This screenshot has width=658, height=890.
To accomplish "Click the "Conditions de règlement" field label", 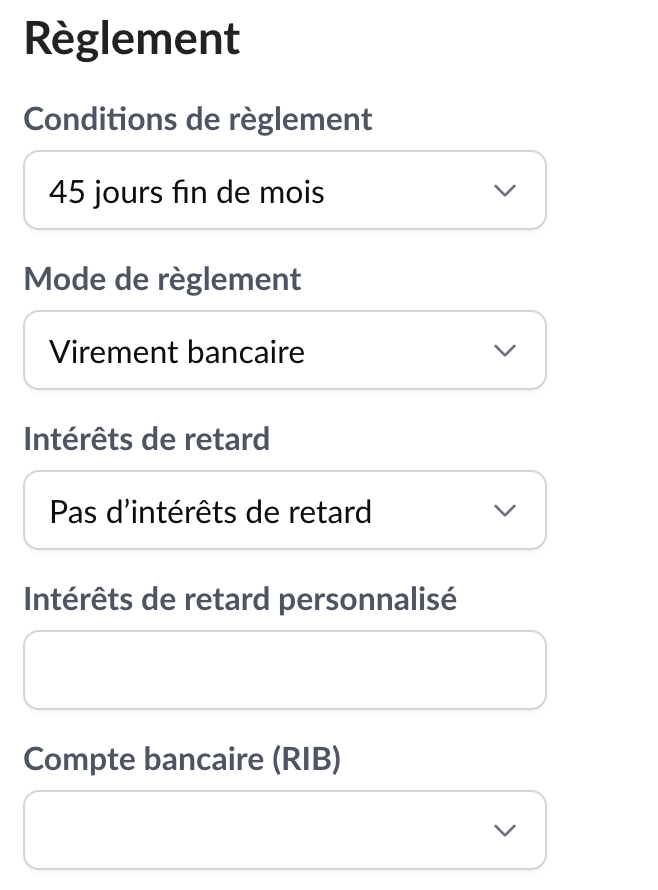I will (198, 119).
